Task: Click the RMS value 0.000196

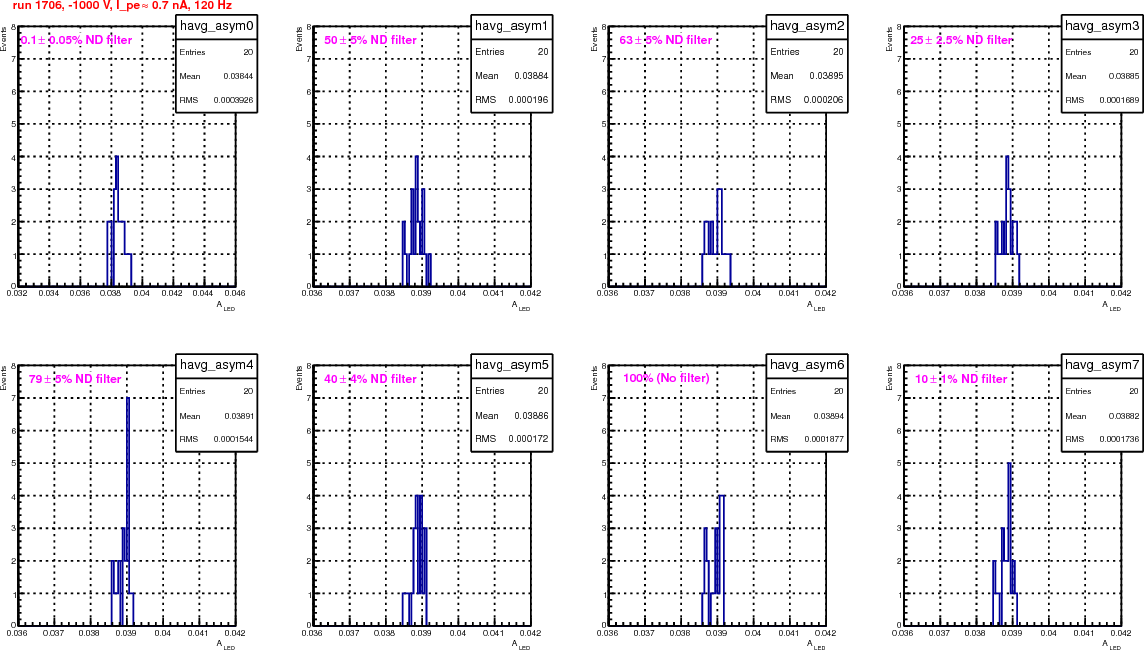Action: click(529, 100)
